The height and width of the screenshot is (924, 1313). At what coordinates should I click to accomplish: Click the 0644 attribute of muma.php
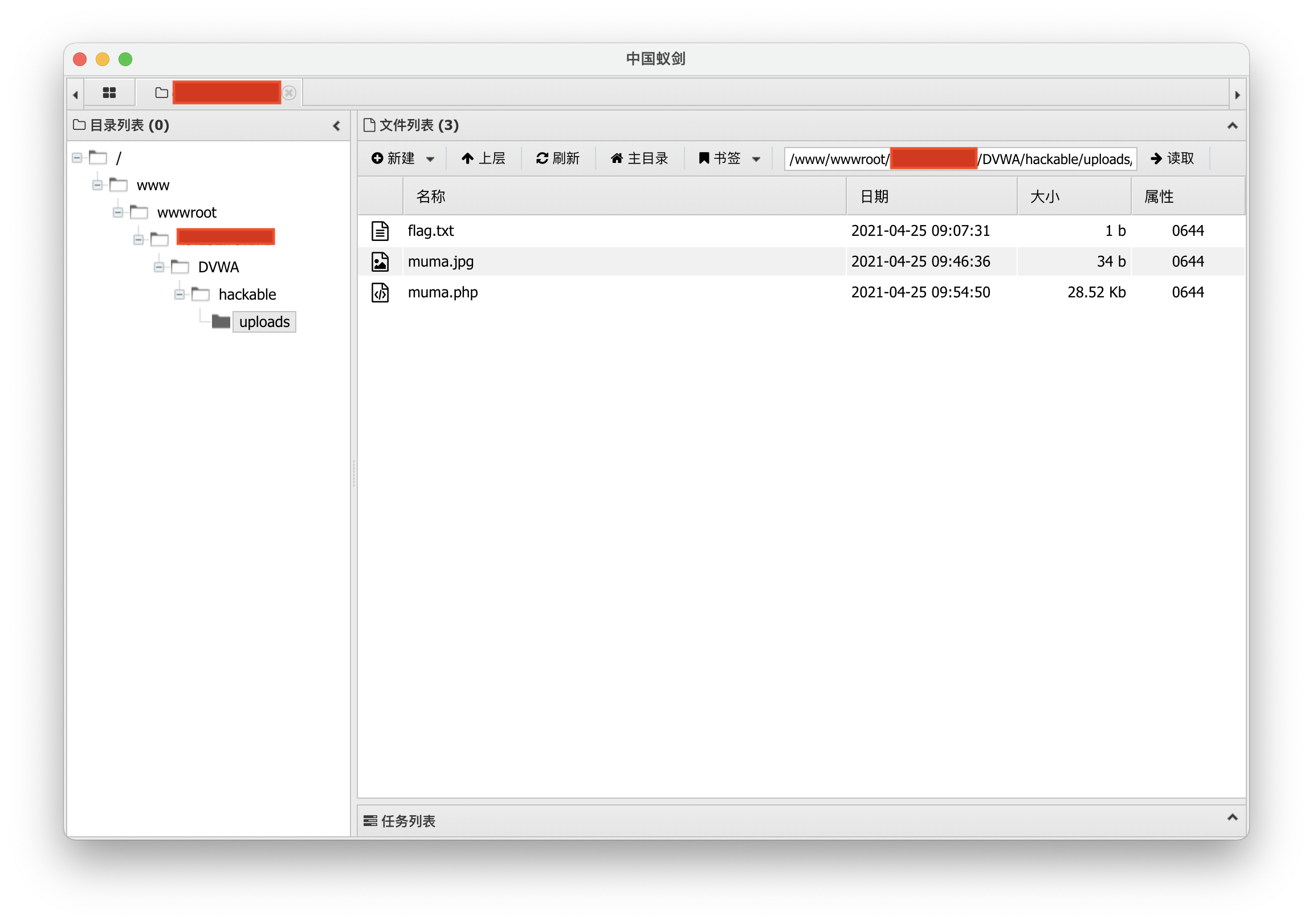[1188, 292]
